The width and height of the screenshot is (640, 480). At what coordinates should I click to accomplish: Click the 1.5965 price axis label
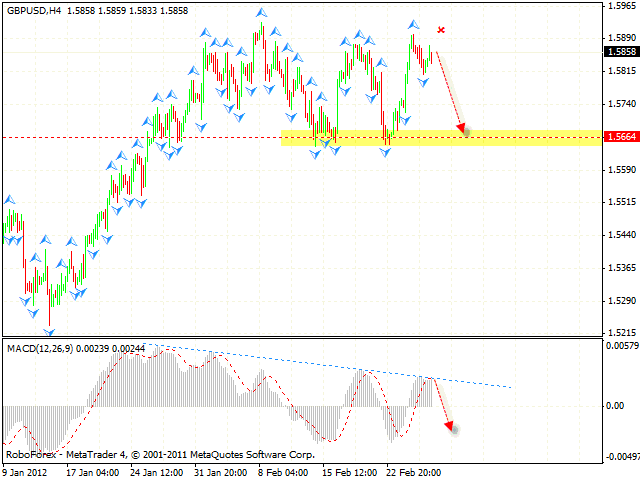tap(621, 6)
